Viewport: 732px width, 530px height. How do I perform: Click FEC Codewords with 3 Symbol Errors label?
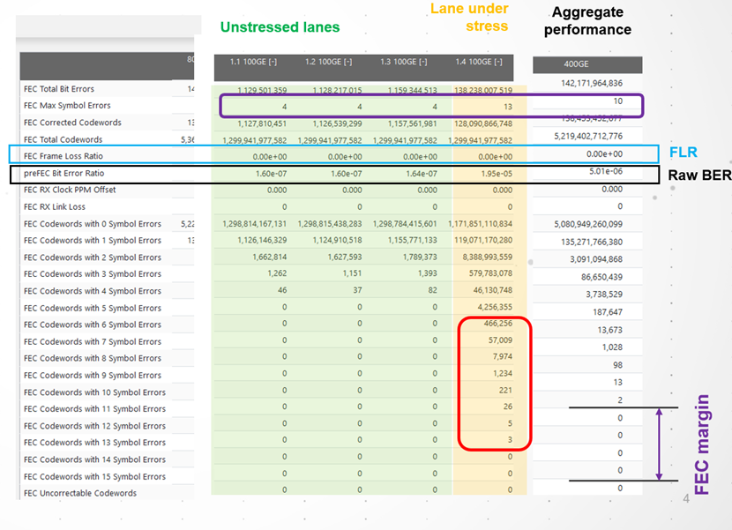[x=92, y=274]
